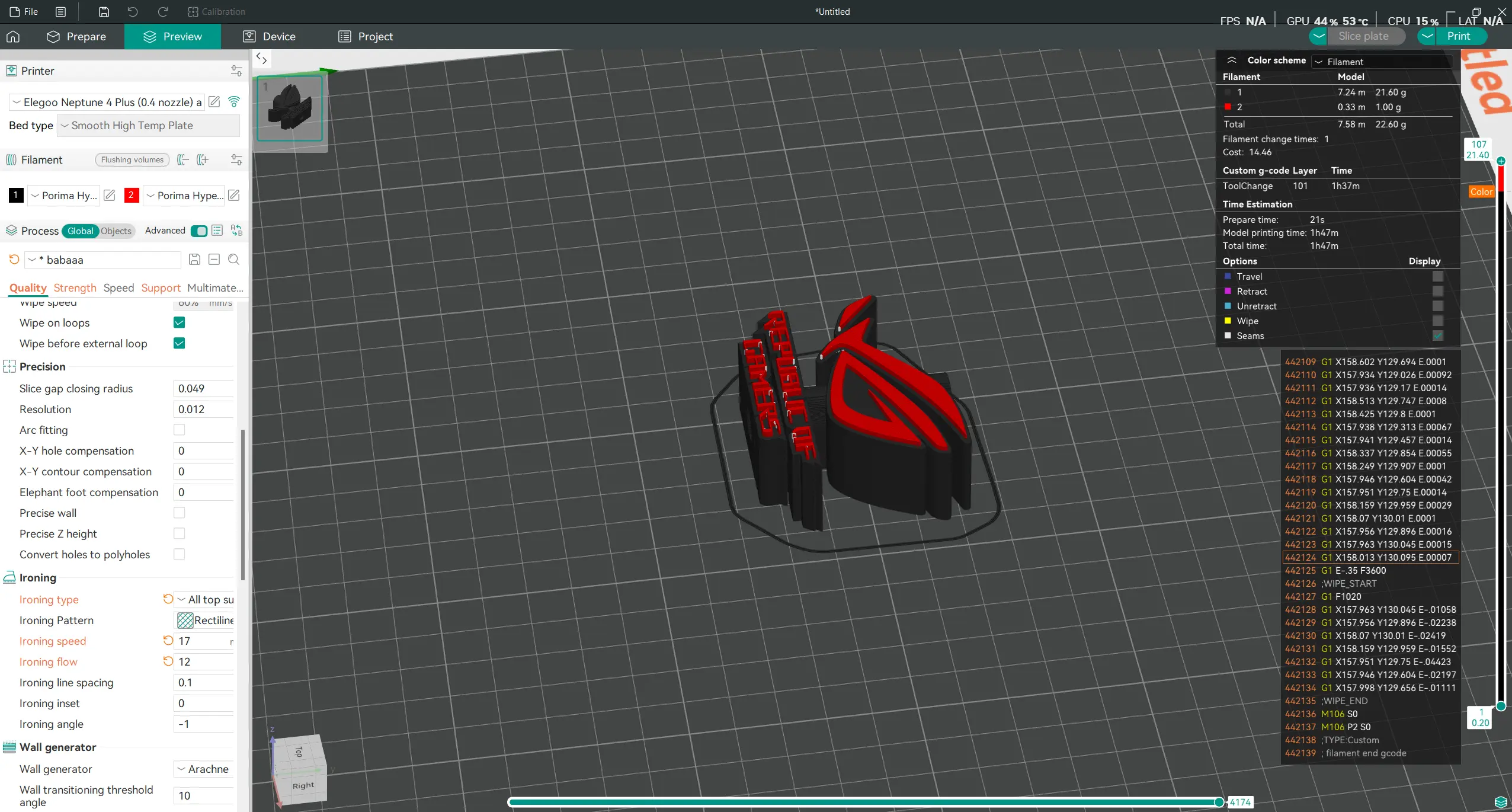
Task: Open the babaaa process preset dropdown
Action: tap(102, 260)
